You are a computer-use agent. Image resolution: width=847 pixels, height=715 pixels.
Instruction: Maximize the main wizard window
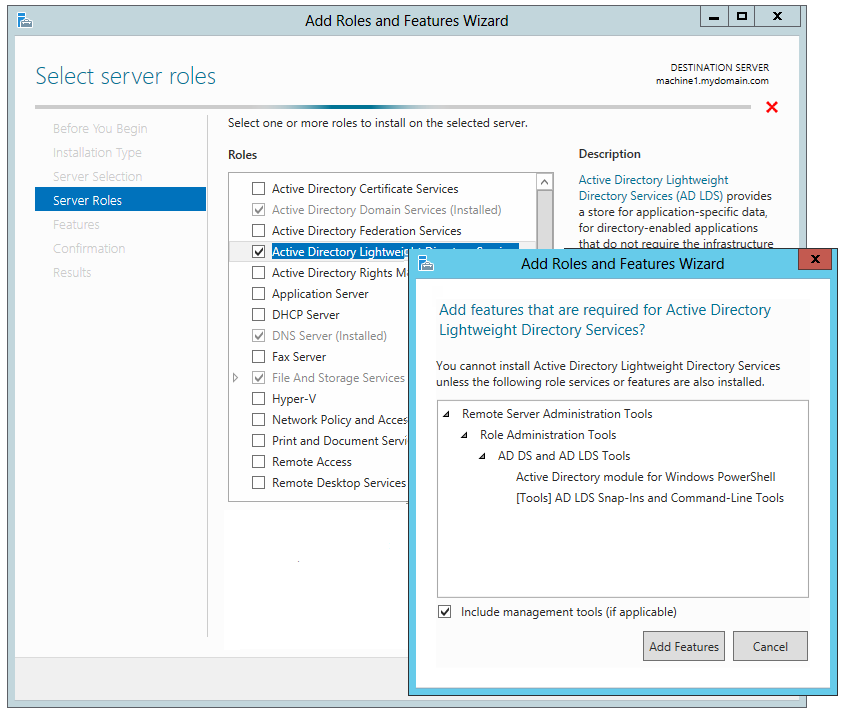(741, 16)
